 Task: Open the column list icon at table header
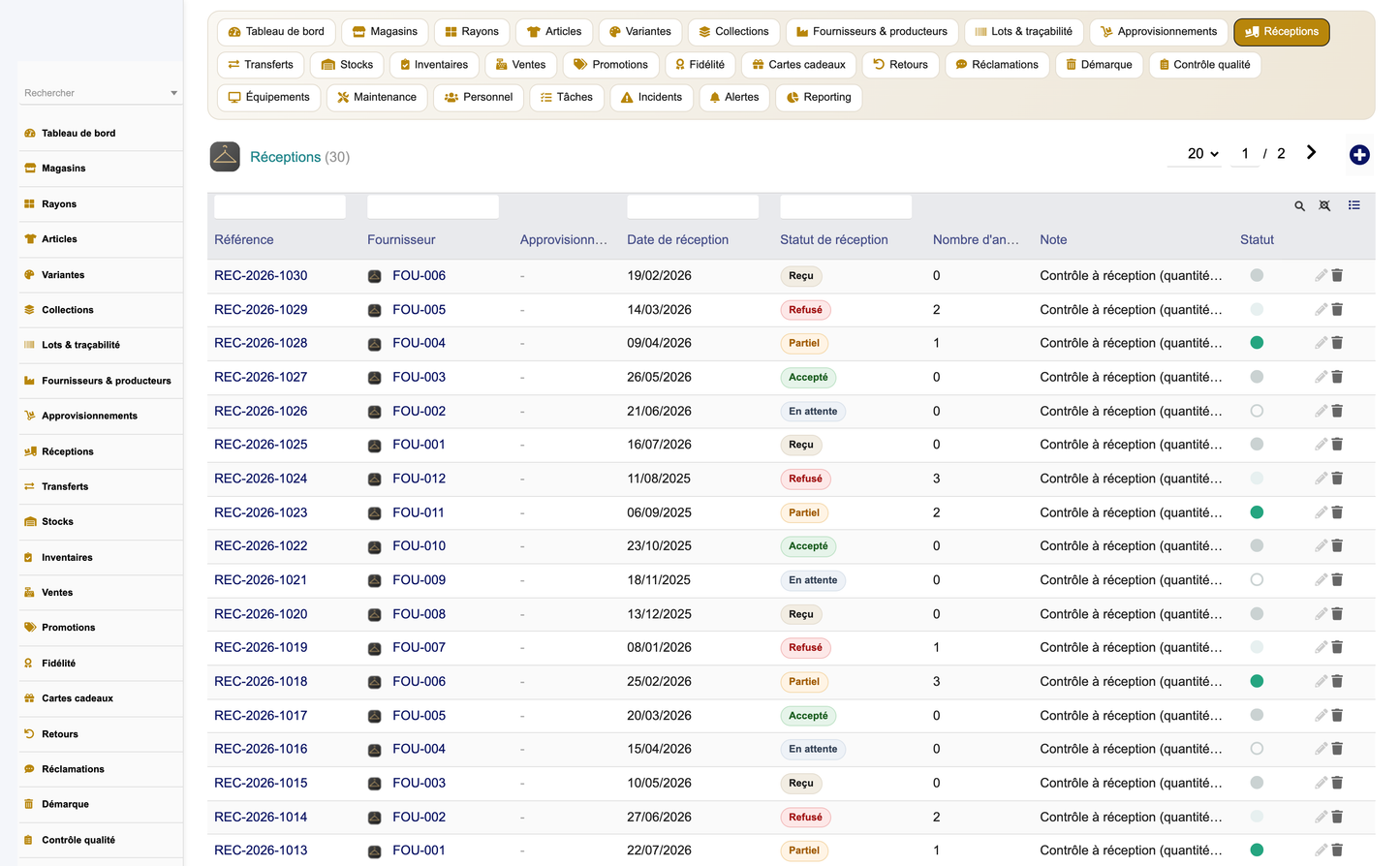pyautogui.click(x=1354, y=205)
